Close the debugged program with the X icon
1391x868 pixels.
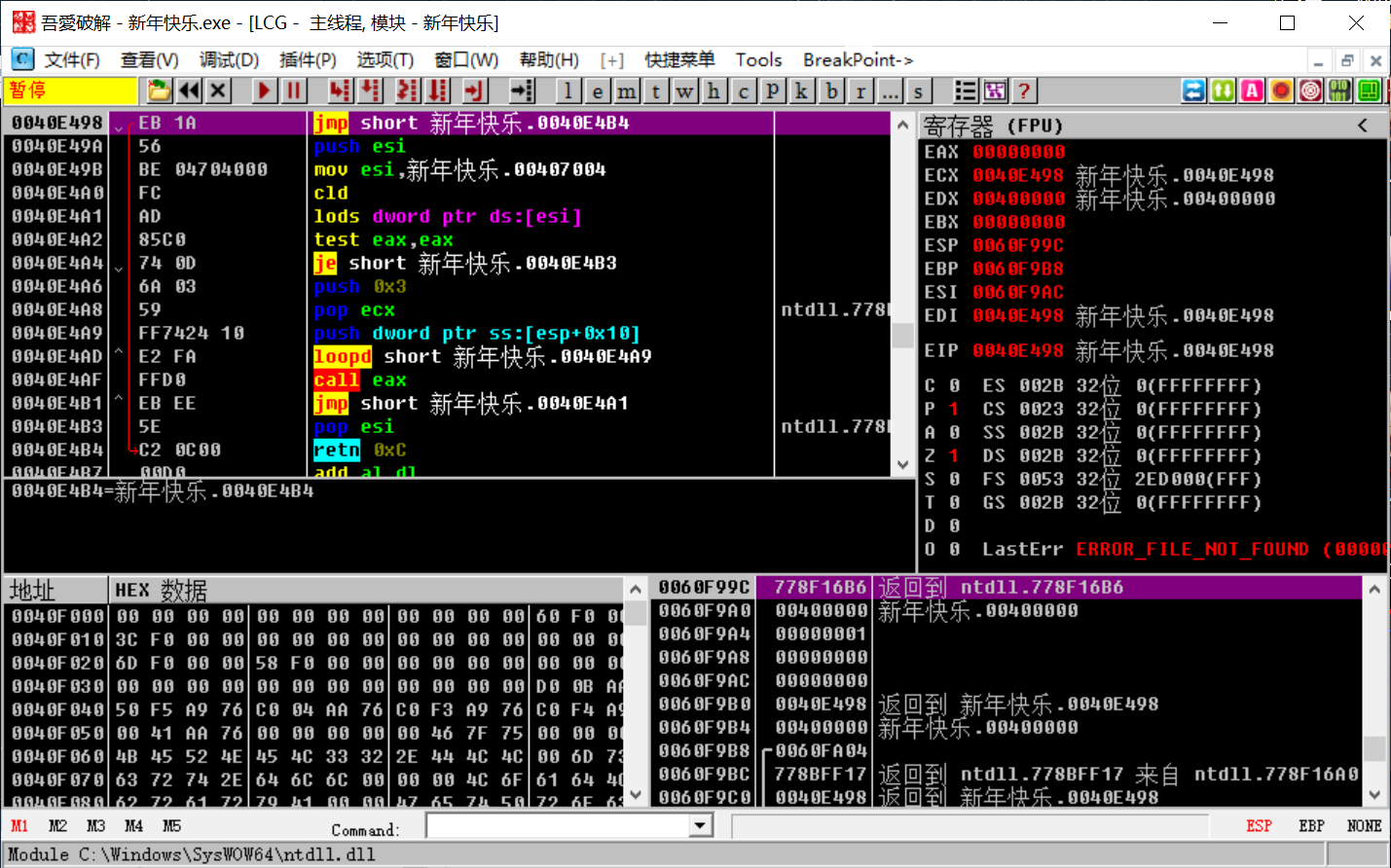pyautogui.click(x=218, y=90)
